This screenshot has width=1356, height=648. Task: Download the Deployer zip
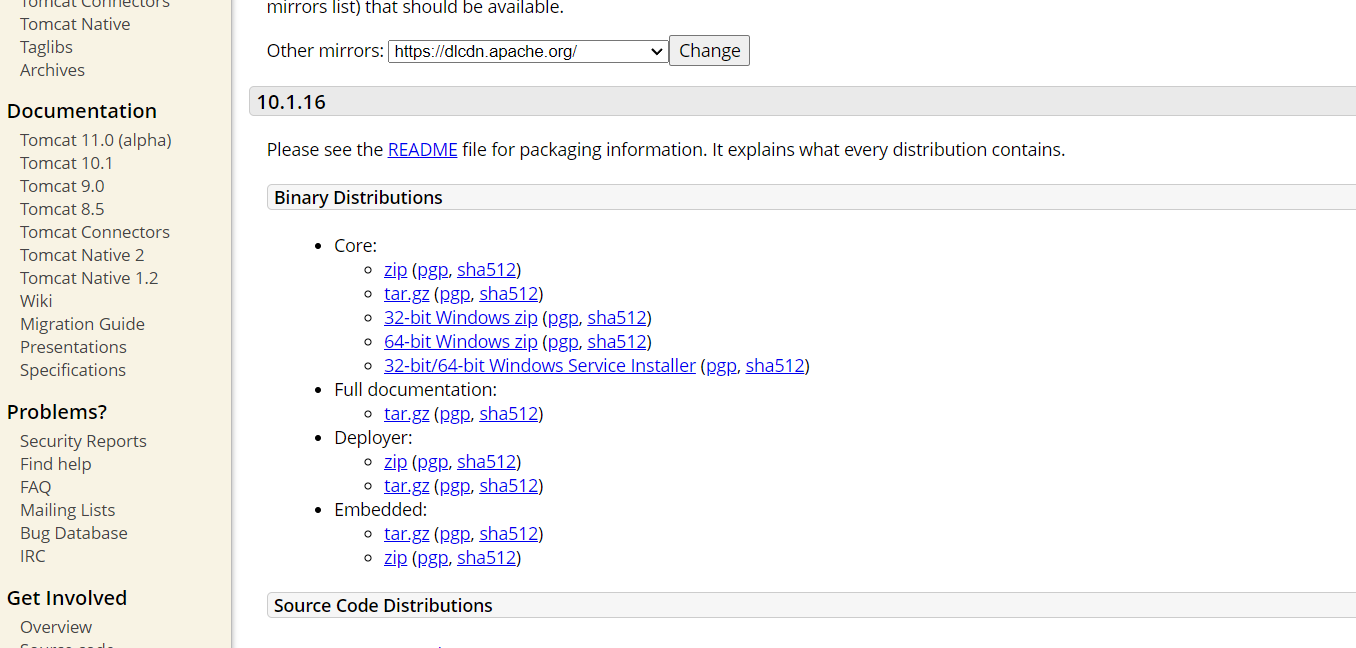[395, 462]
